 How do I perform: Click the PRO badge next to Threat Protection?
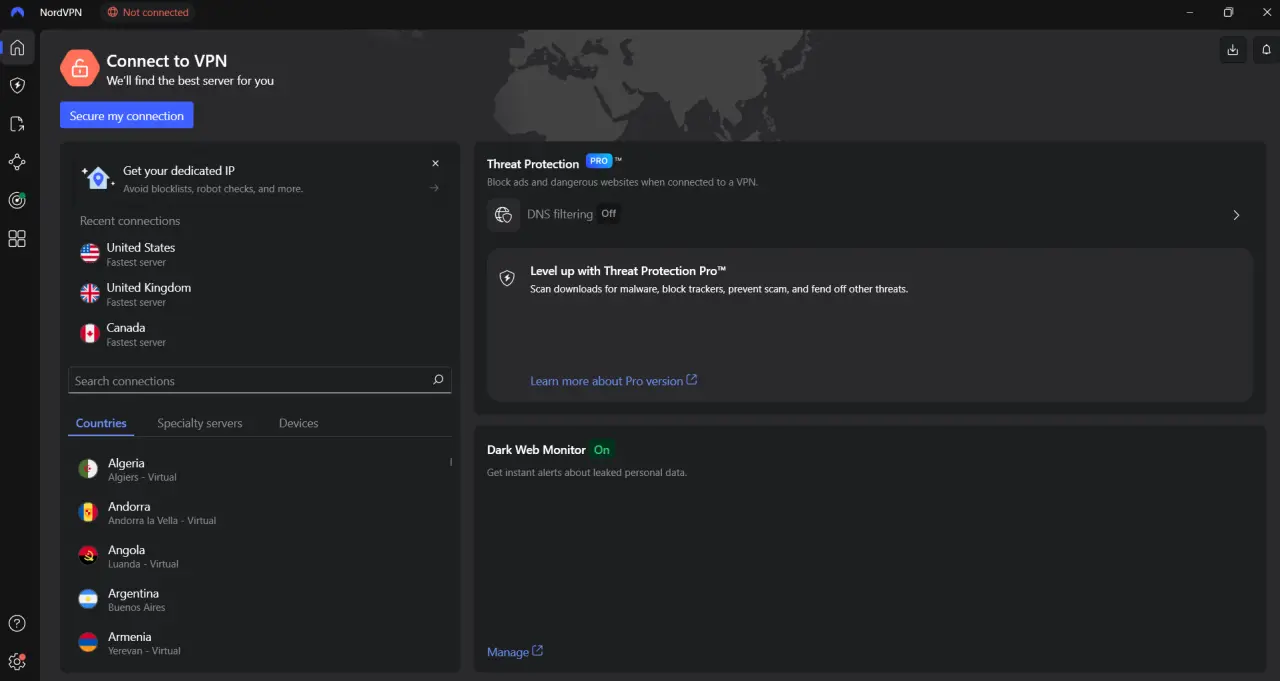click(x=599, y=160)
